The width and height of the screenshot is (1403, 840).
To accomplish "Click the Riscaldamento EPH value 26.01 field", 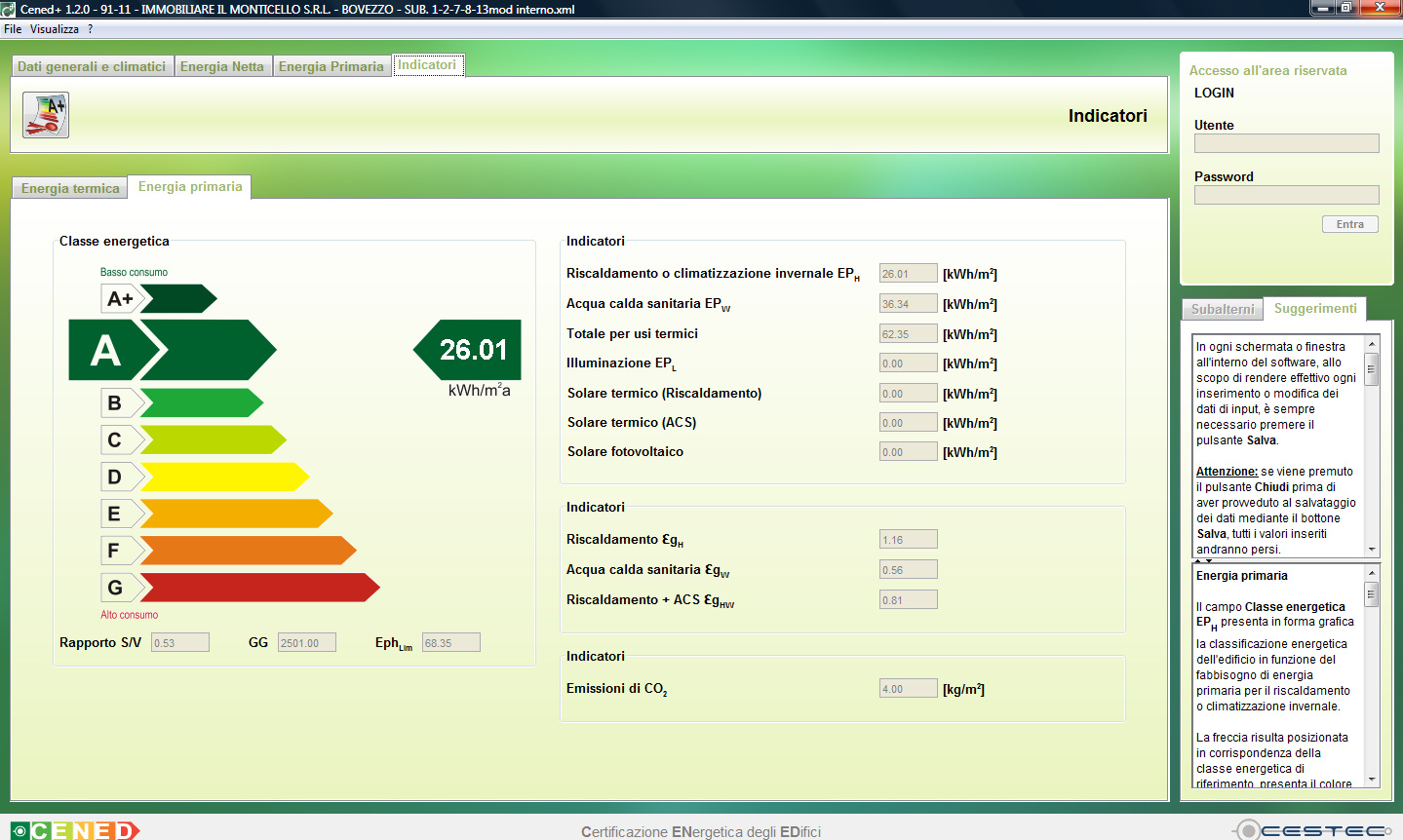I will pos(909,274).
